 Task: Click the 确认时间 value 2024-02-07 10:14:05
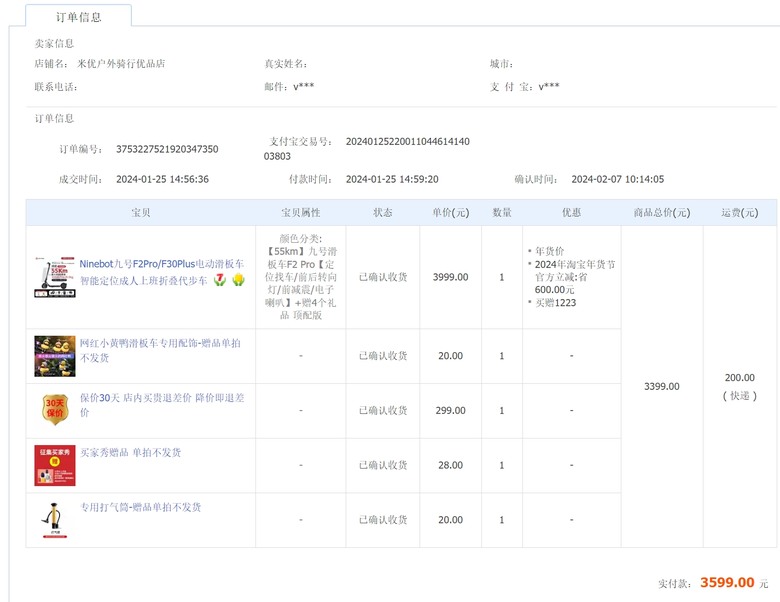point(618,179)
